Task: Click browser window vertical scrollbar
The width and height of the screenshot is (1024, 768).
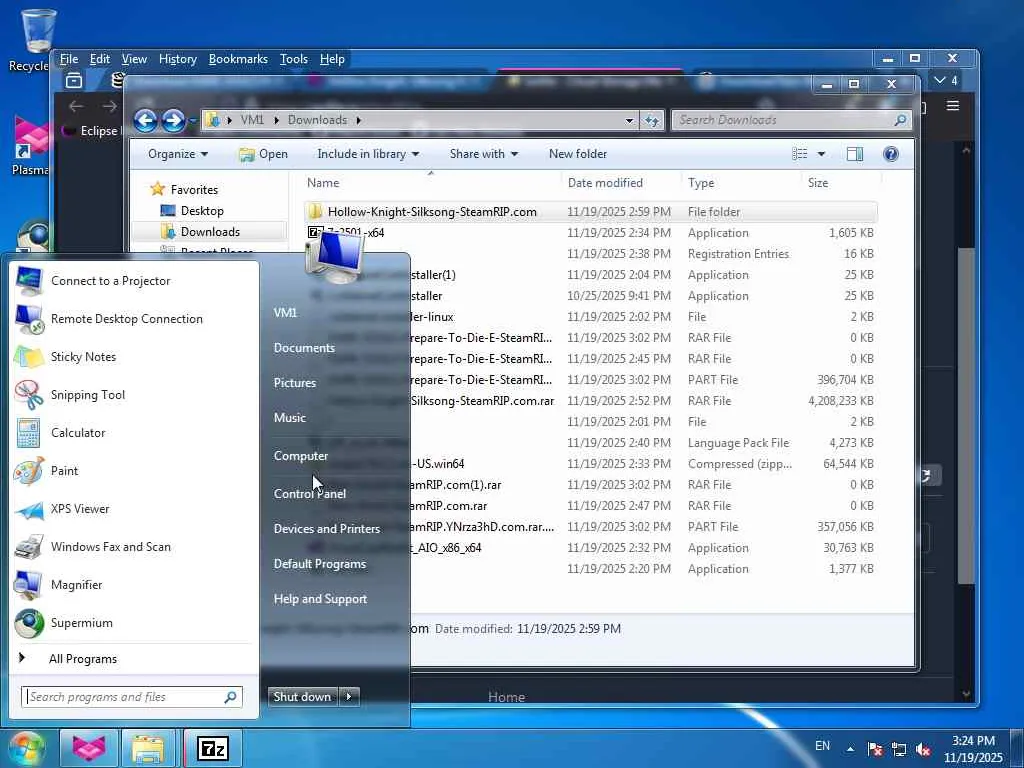Action: [x=966, y=418]
